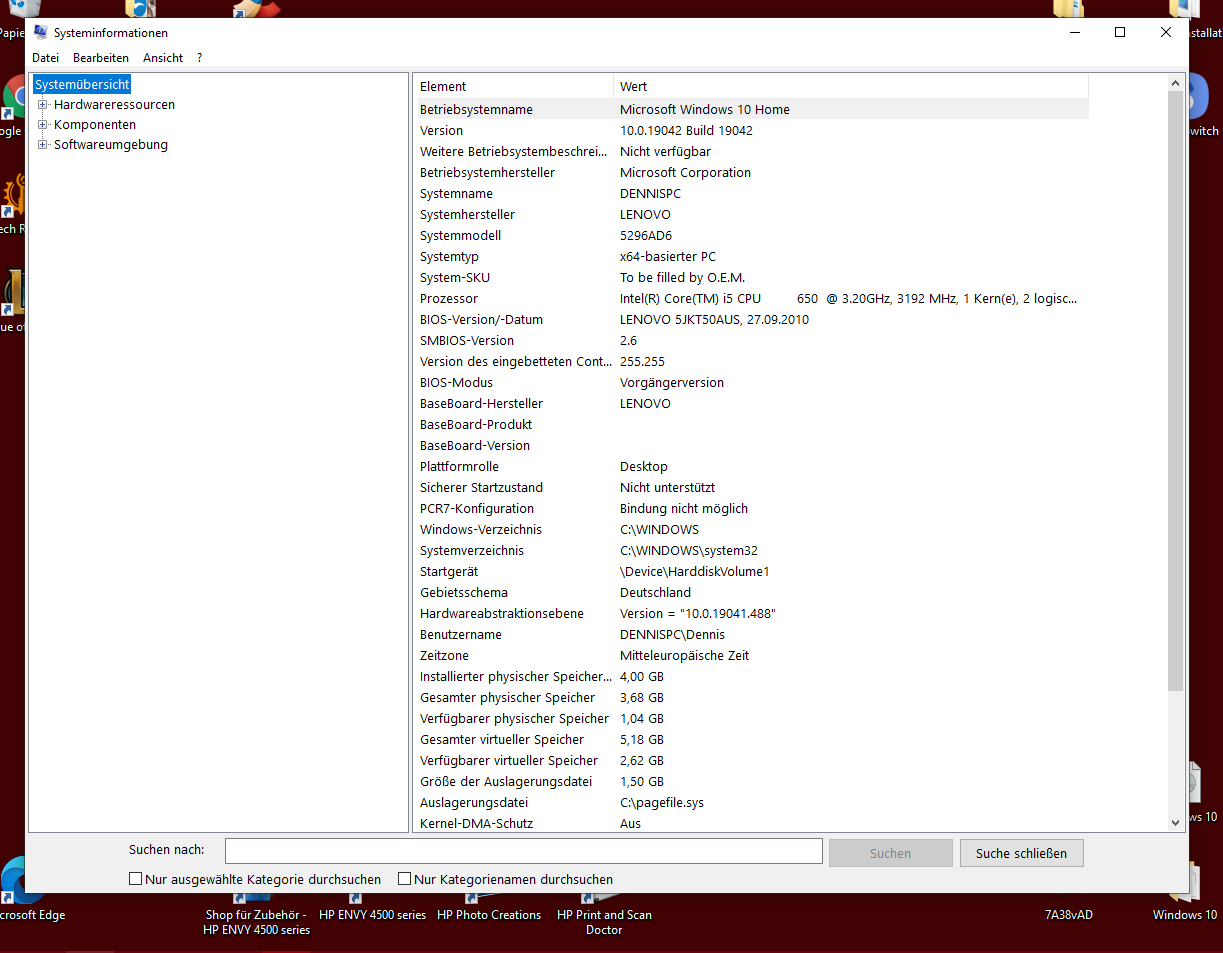Click the scrollbar down arrow in details list
1223x953 pixels.
[1175, 822]
